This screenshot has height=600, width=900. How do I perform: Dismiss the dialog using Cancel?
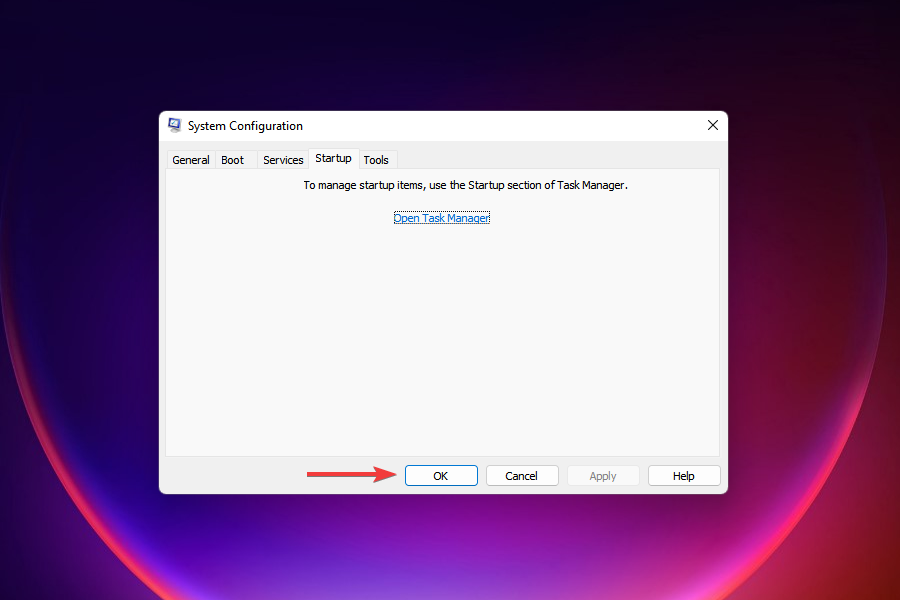[x=521, y=475]
